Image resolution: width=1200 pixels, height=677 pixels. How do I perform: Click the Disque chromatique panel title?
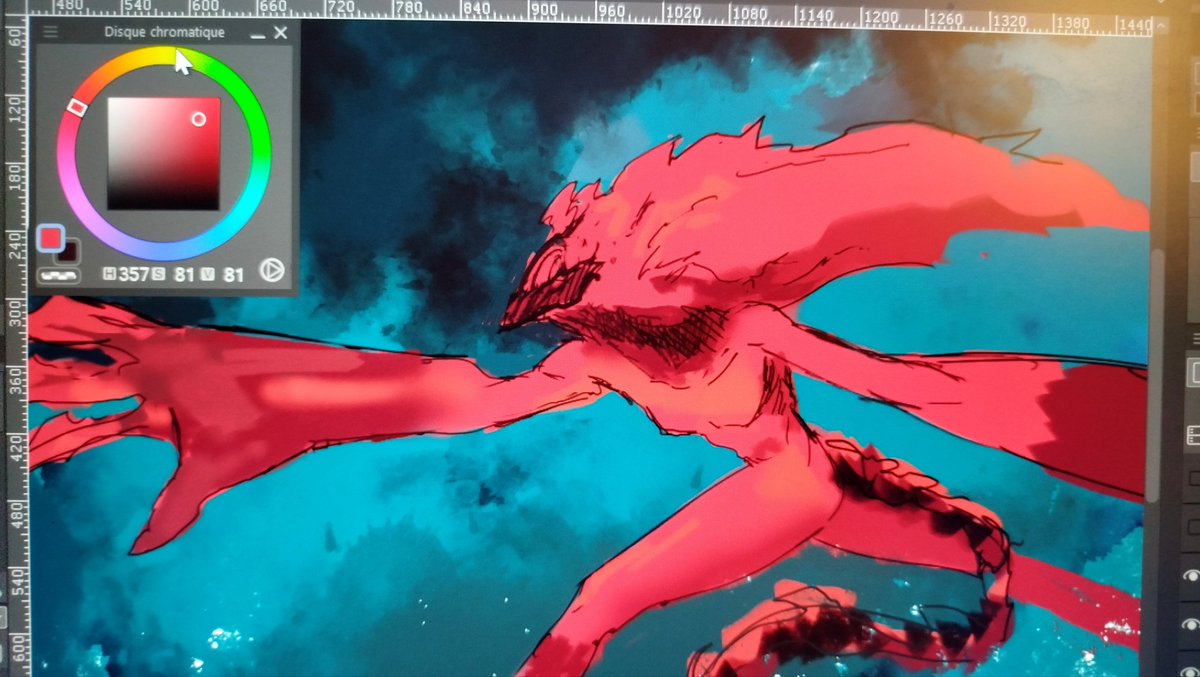click(164, 32)
